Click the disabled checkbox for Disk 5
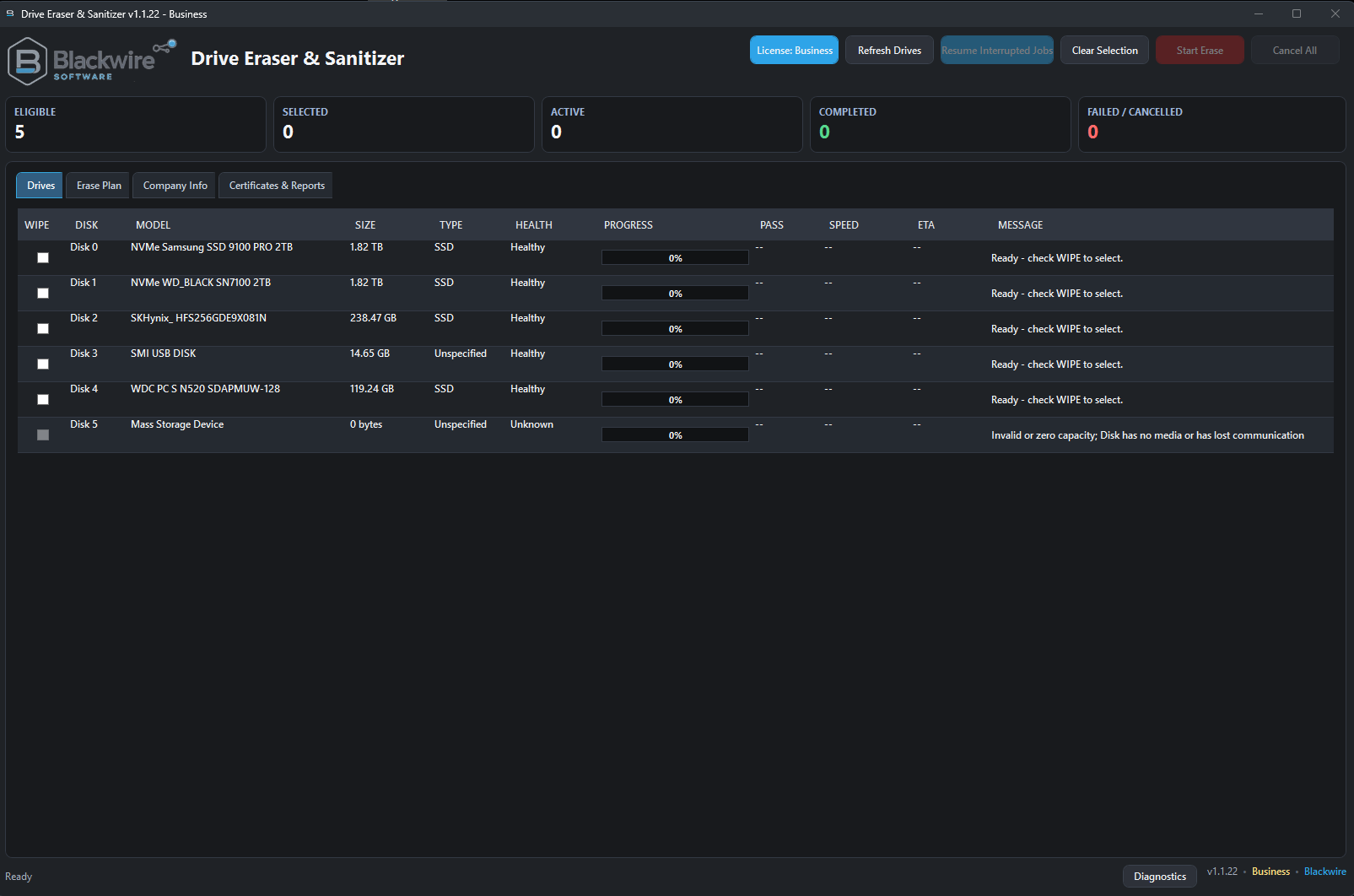The image size is (1354, 896). pyautogui.click(x=43, y=435)
